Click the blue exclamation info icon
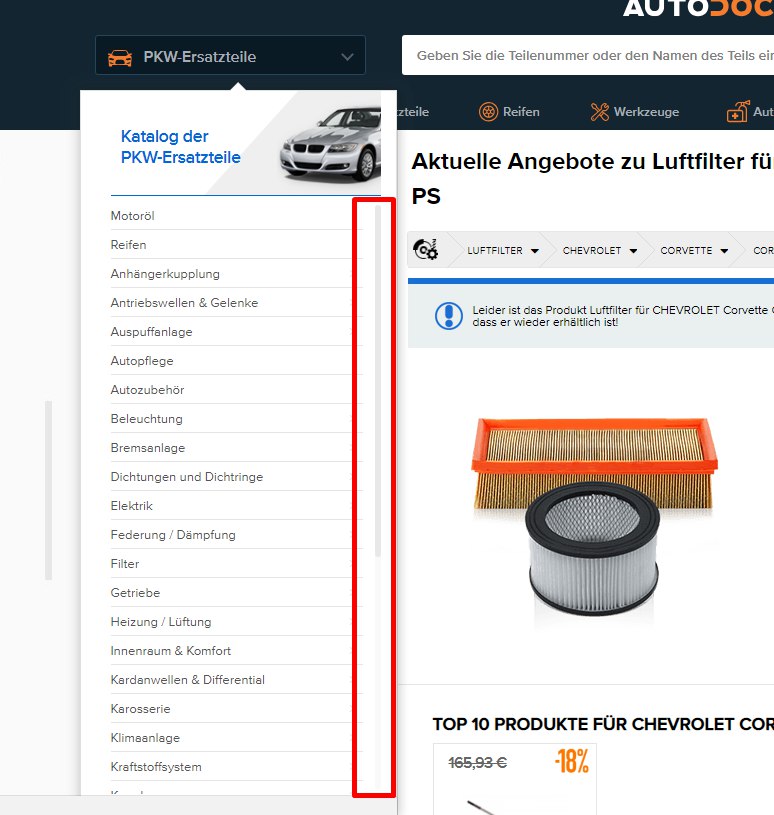Image resolution: width=774 pixels, height=815 pixels. tap(449, 316)
